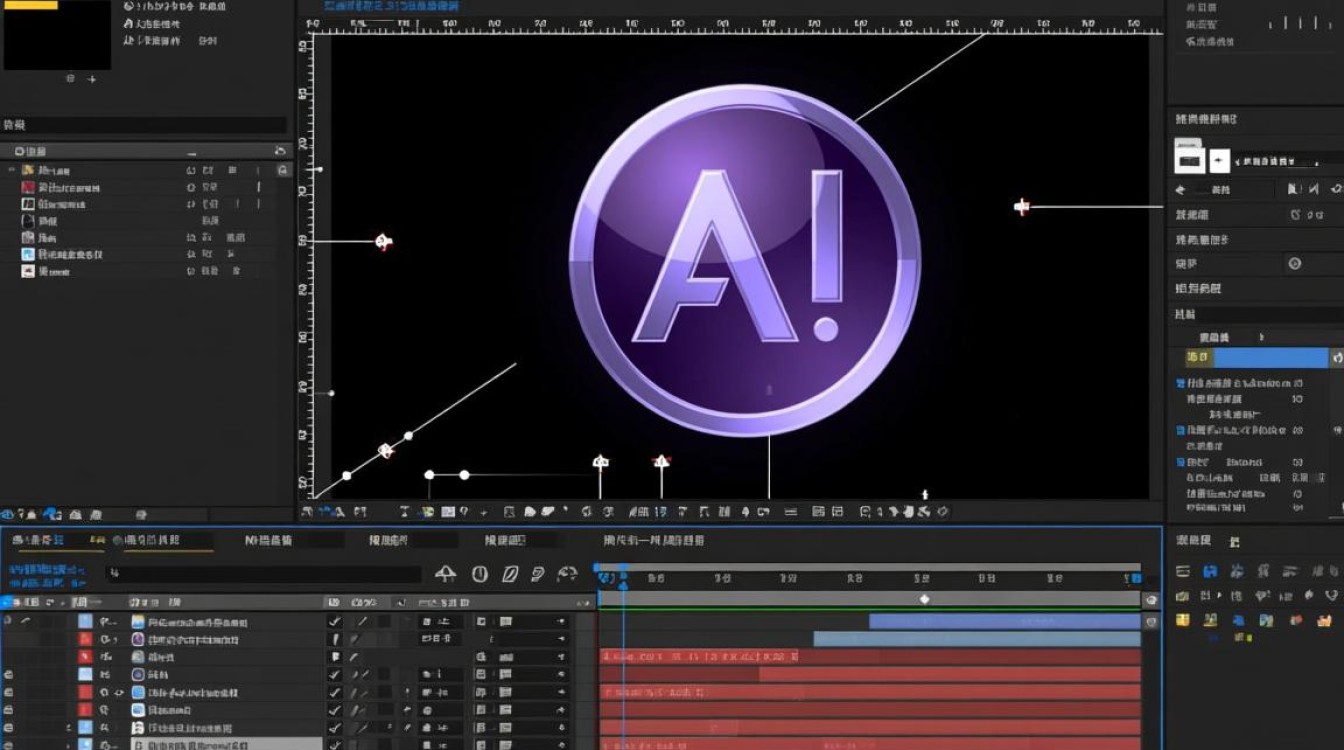Switch to the third tab in the timeline header
The image size is (1344, 750).
coord(268,540)
